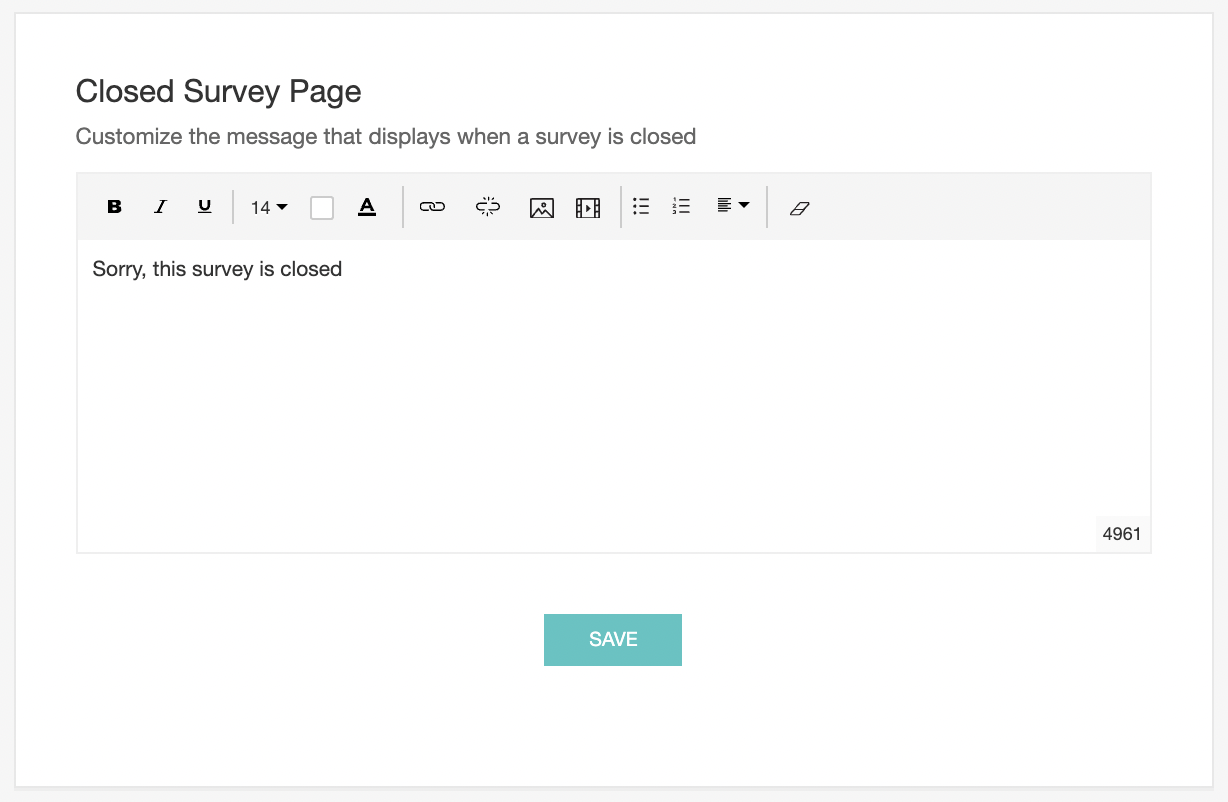Click the 4961 character counter
Viewport: 1228px width, 802px height.
click(x=1121, y=534)
